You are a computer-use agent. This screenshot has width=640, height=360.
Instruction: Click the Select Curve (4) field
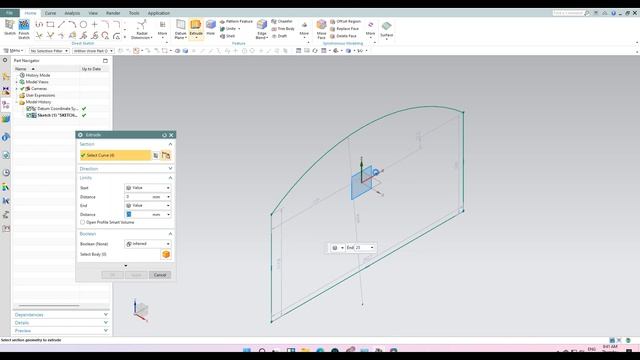click(116, 155)
